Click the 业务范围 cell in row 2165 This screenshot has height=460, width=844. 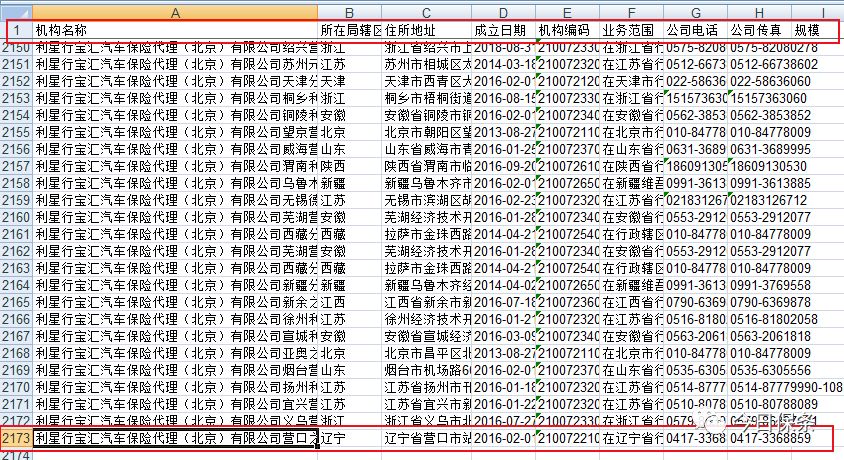coord(631,302)
